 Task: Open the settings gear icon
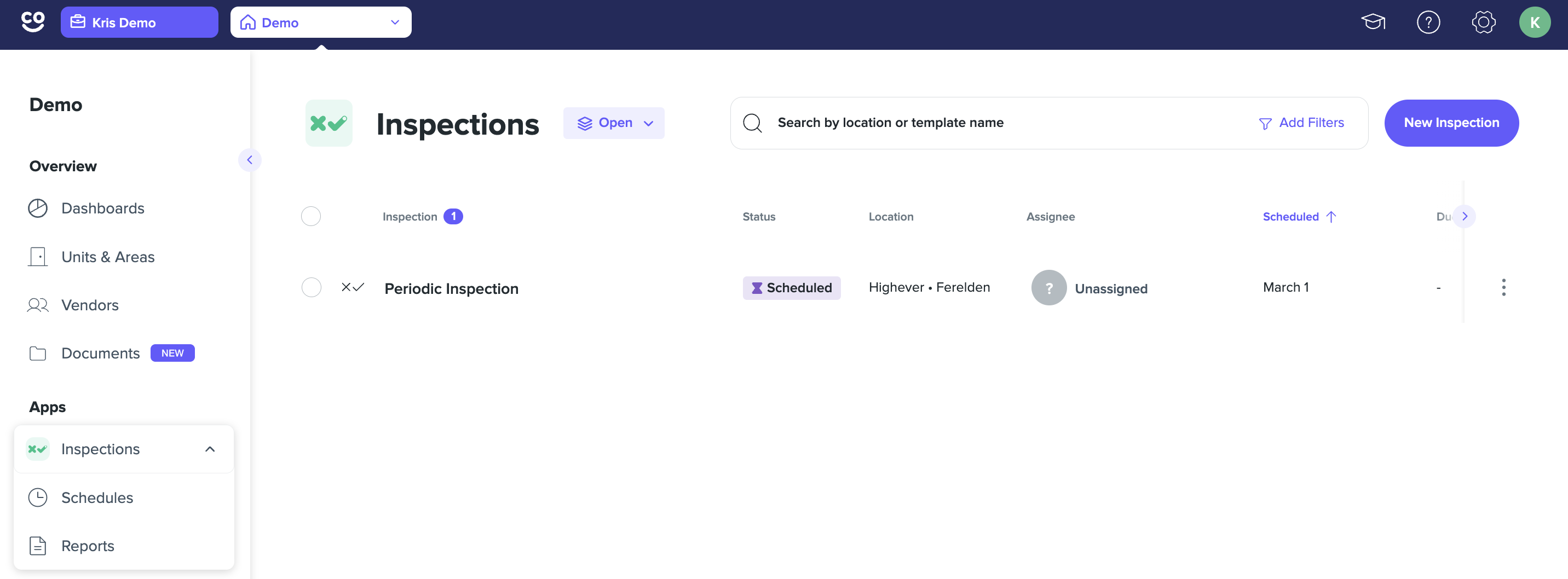pyautogui.click(x=1483, y=22)
